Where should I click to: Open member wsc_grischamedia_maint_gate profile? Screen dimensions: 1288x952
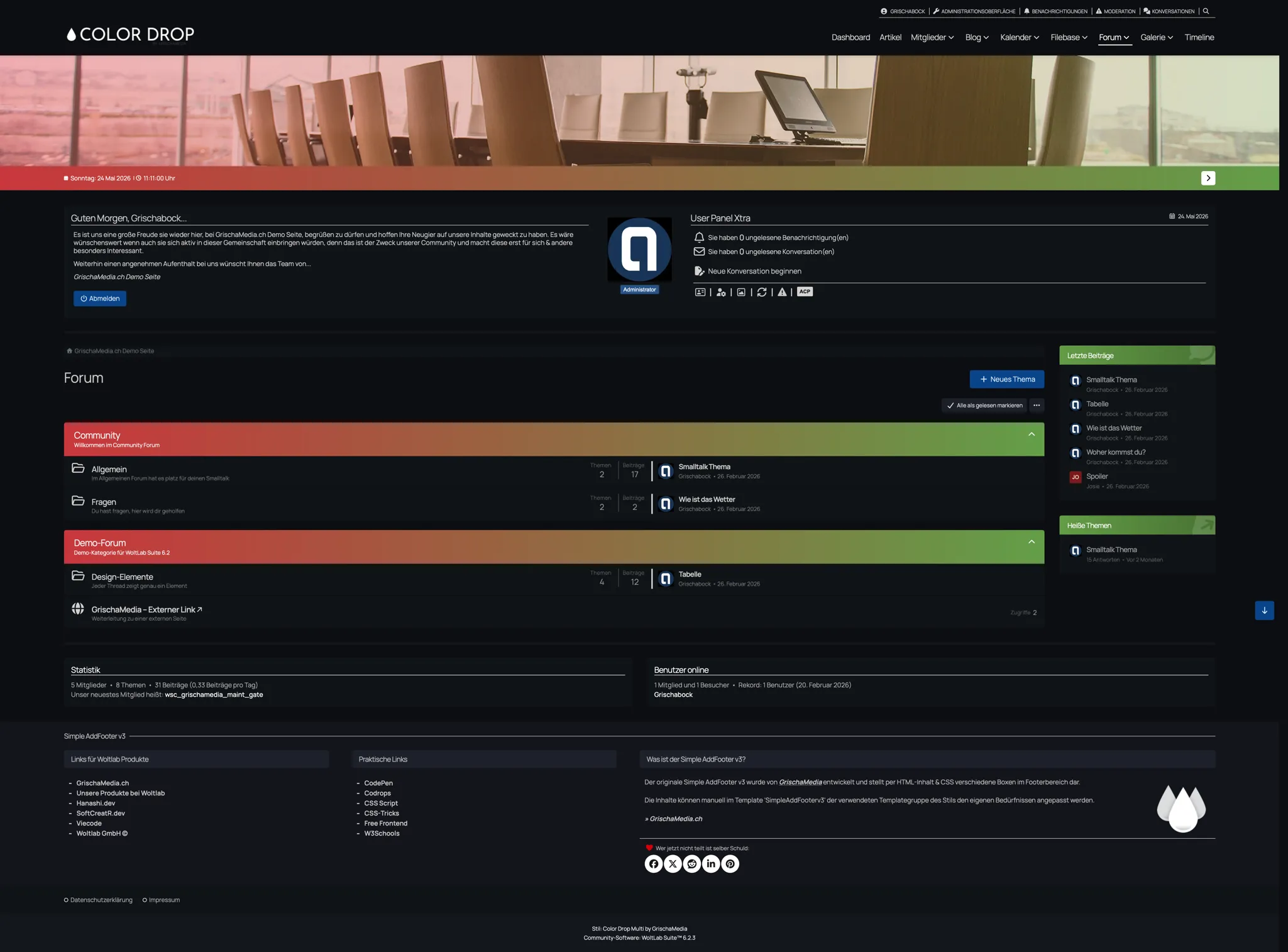tap(214, 695)
